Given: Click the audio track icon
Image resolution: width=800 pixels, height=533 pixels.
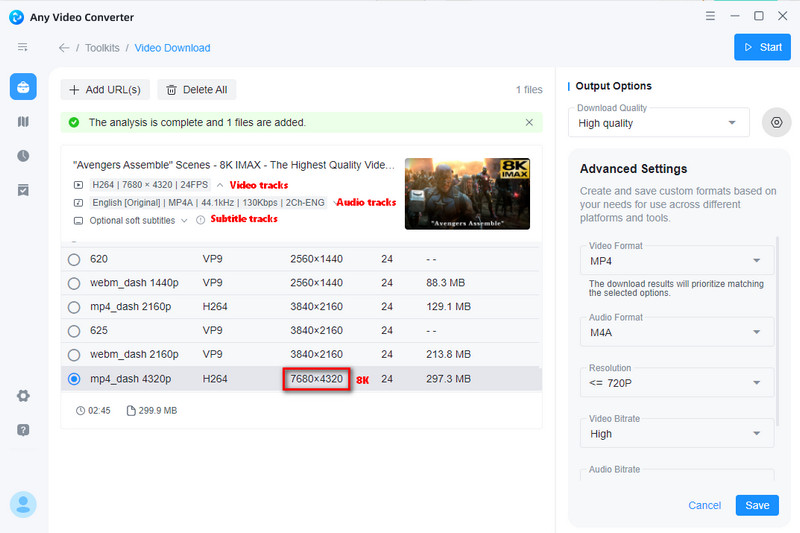Looking at the screenshot, I should 78,203.
